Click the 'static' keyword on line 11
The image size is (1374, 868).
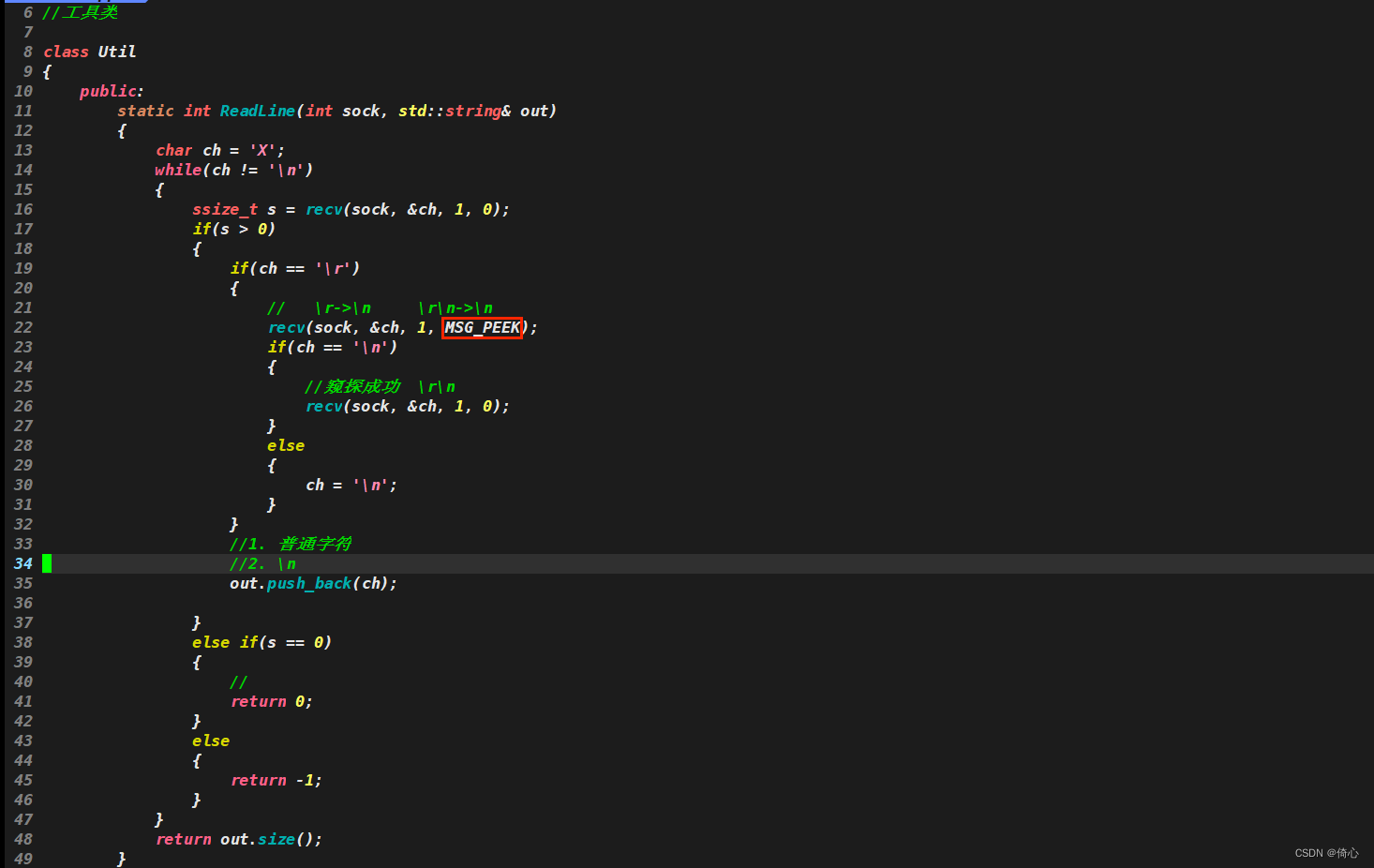pos(145,111)
